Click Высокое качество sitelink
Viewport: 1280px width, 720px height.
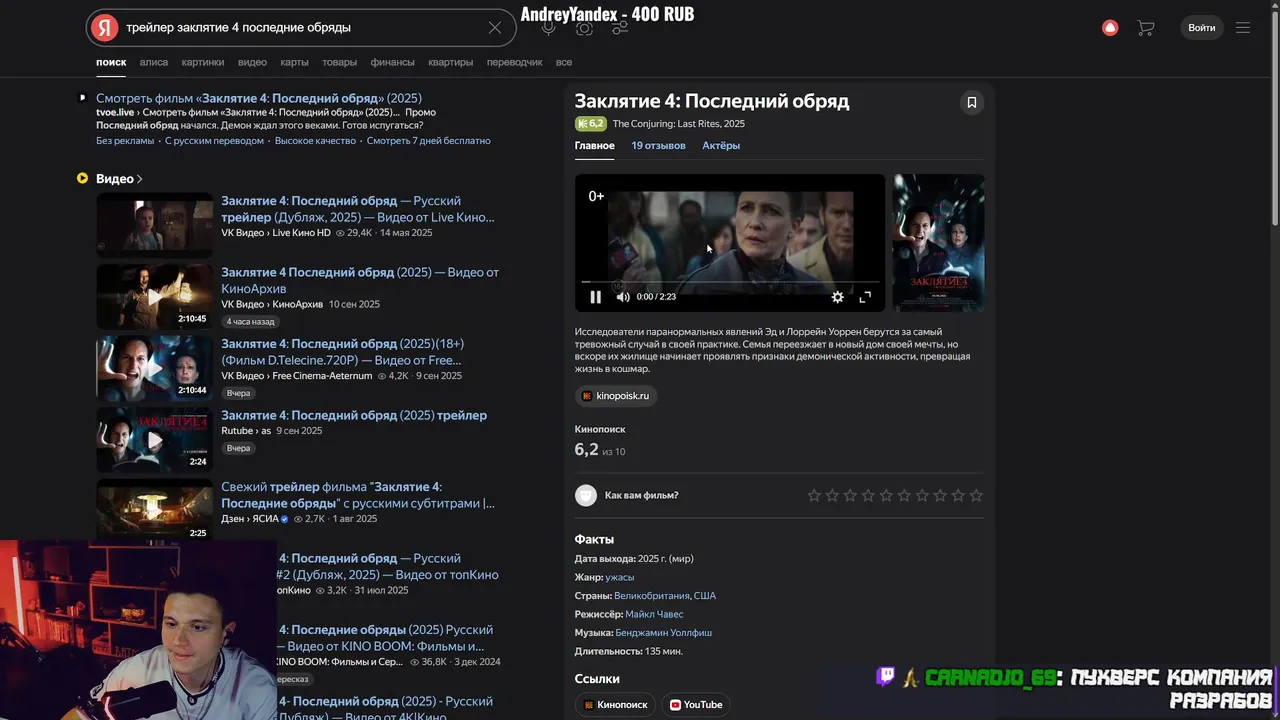(315, 141)
